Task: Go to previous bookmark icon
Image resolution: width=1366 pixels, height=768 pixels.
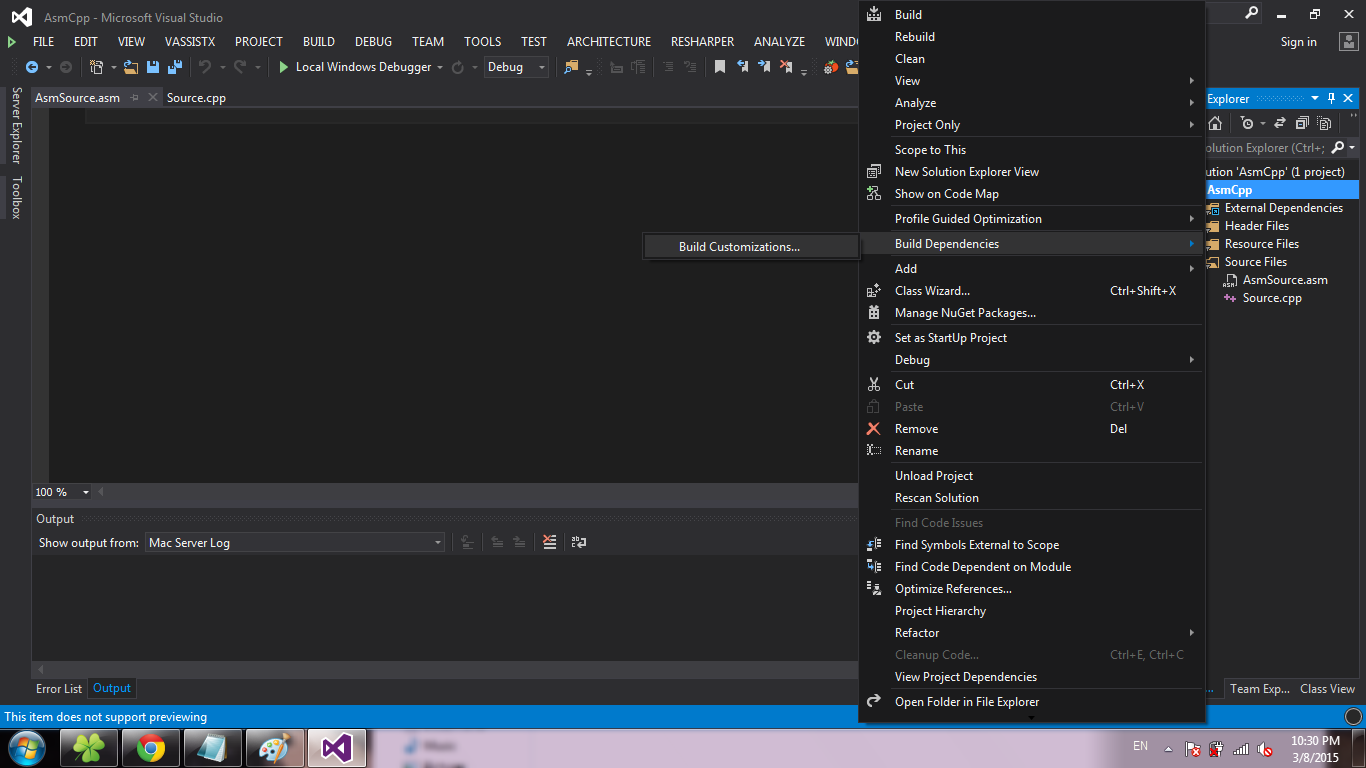Action: pyautogui.click(x=743, y=67)
